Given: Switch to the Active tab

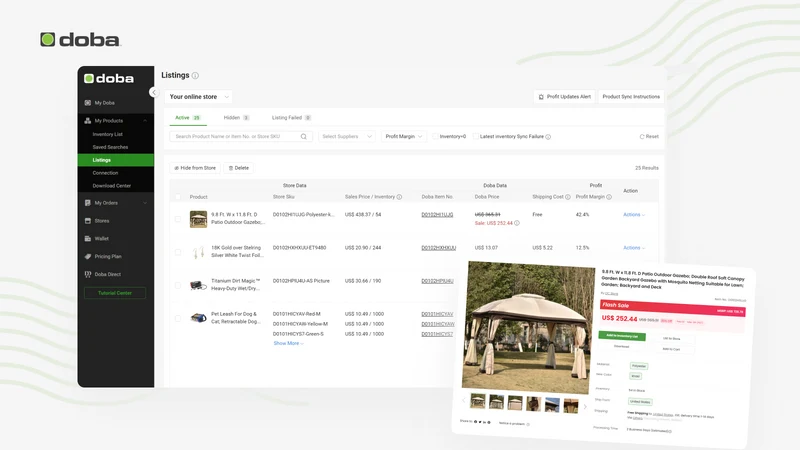Looking at the screenshot, I should point(188,118).
